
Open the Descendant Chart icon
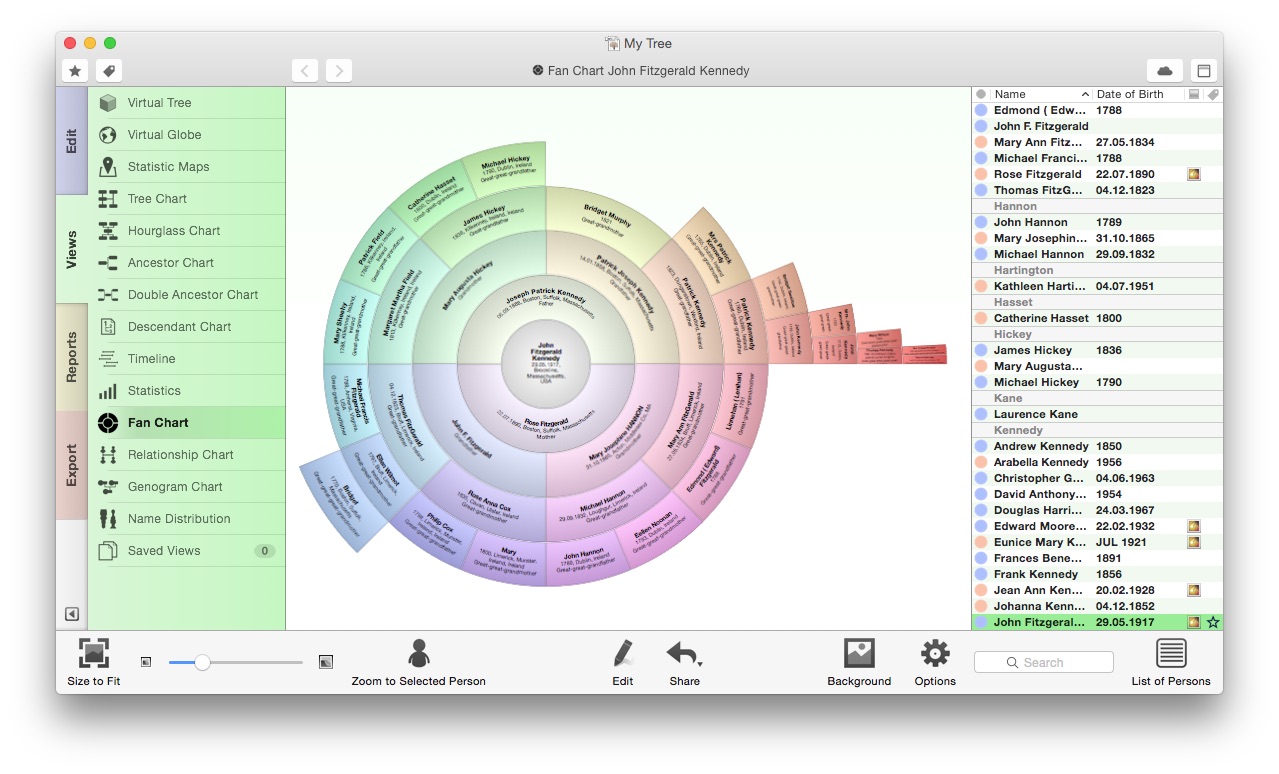click(x=108, y=327)
